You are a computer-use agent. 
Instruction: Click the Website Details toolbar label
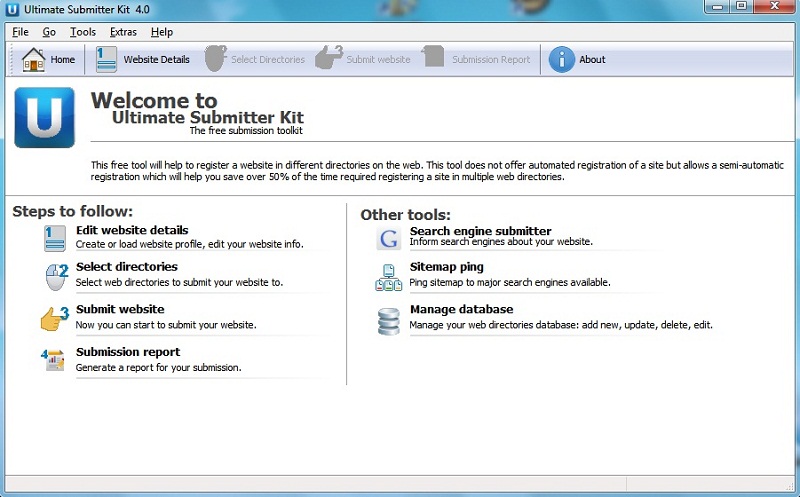[157, 60]
